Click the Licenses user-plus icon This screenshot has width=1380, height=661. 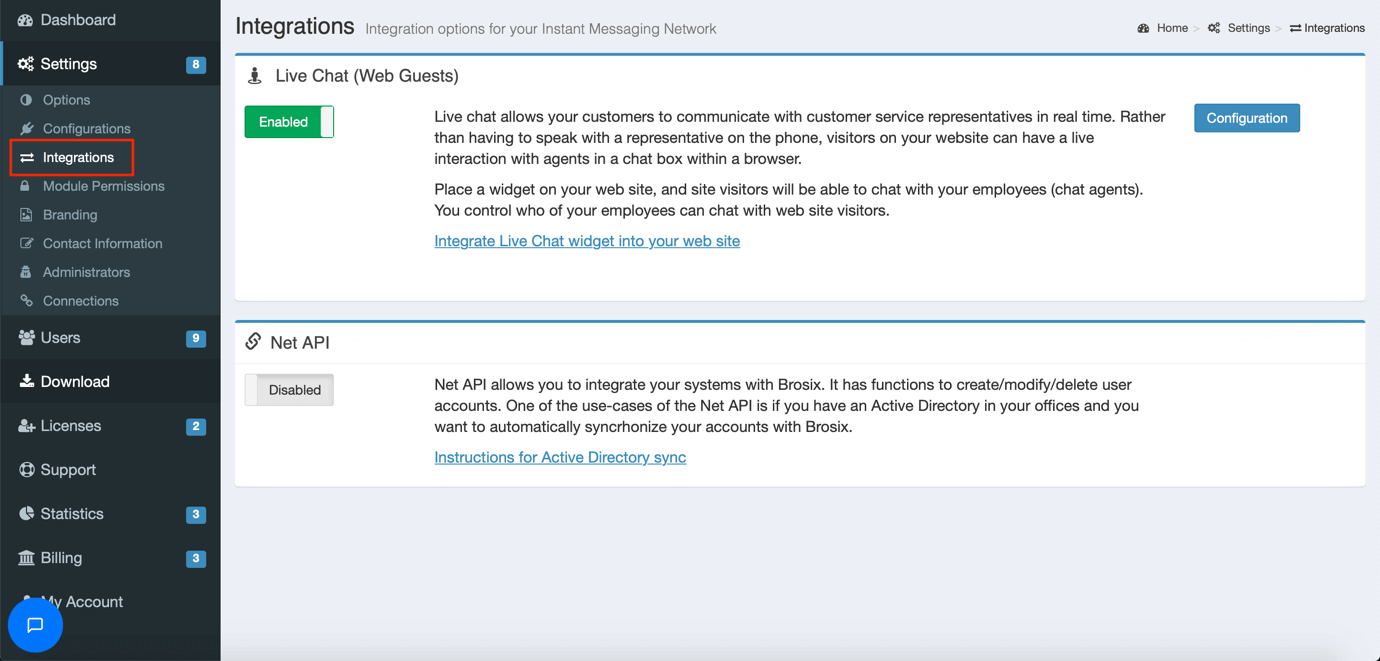[27, 426]
